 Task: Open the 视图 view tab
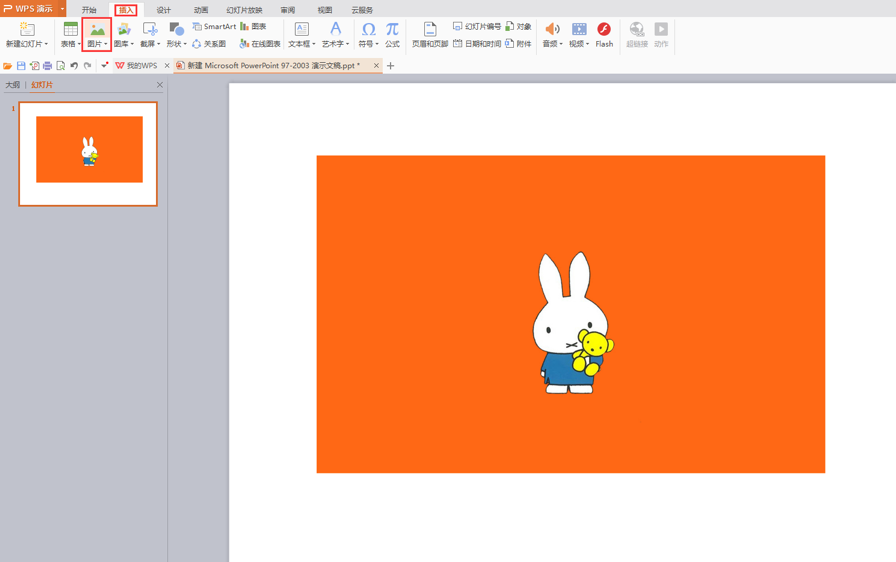point(325,10)
